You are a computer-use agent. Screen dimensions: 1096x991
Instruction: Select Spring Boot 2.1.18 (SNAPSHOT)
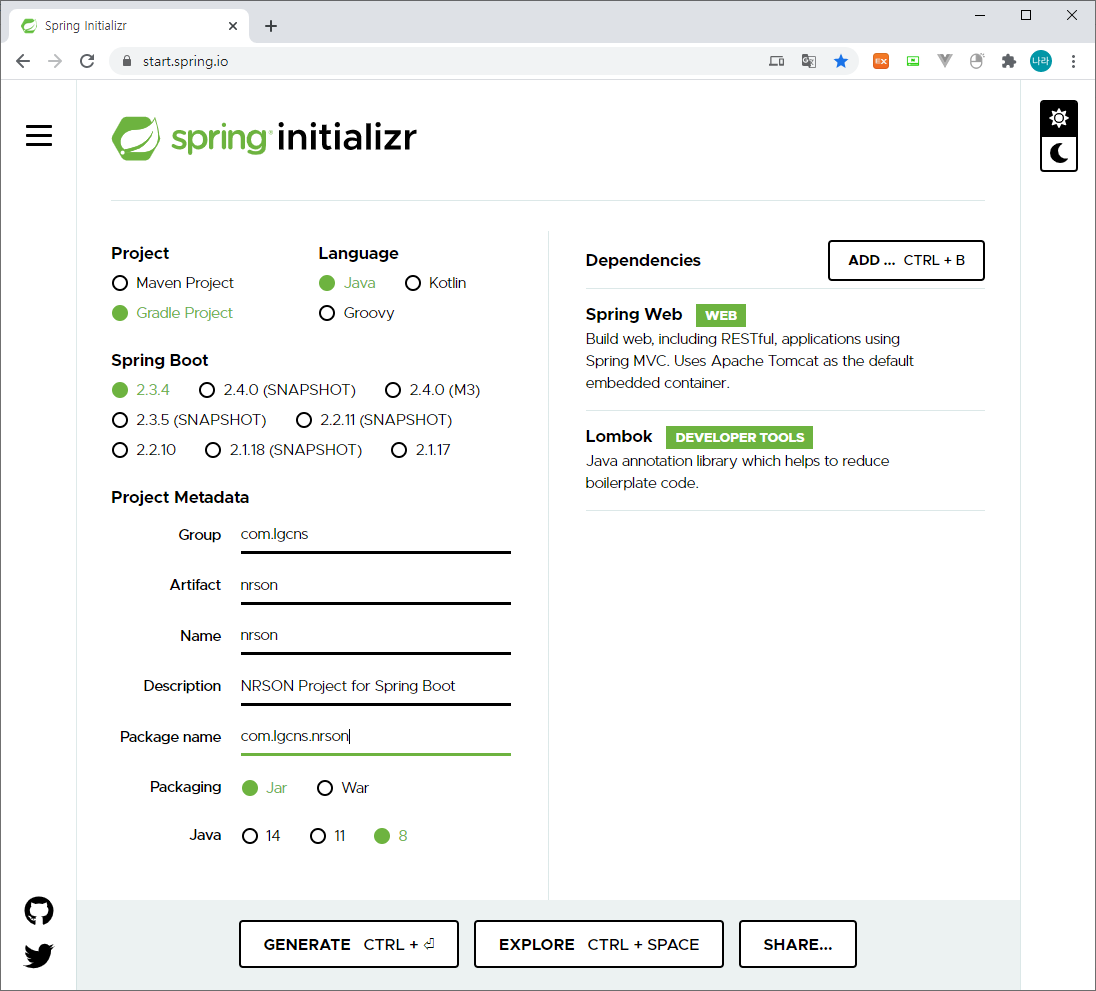coord(283,450)
